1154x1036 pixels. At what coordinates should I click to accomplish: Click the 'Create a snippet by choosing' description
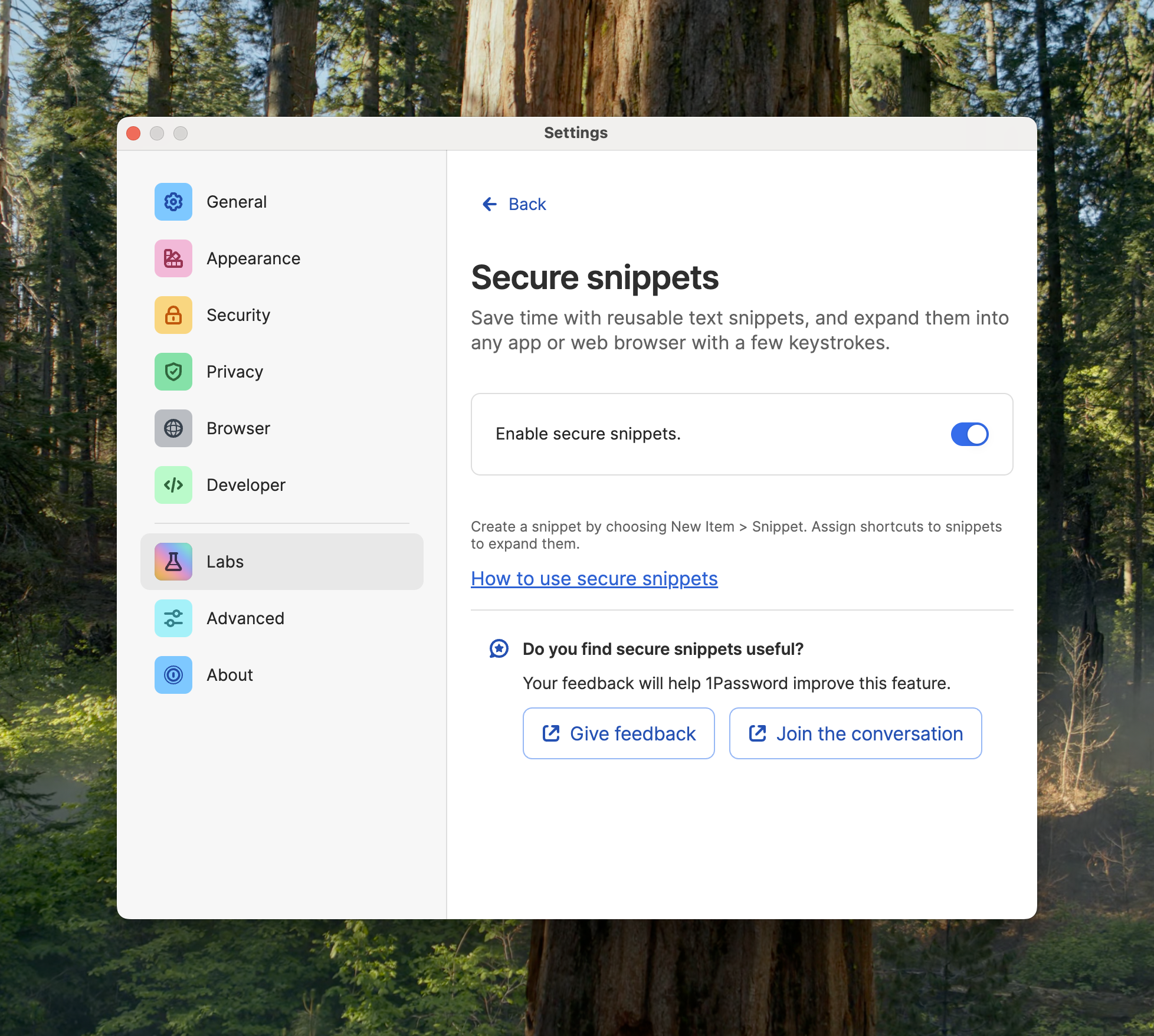(x=736, y=535)
